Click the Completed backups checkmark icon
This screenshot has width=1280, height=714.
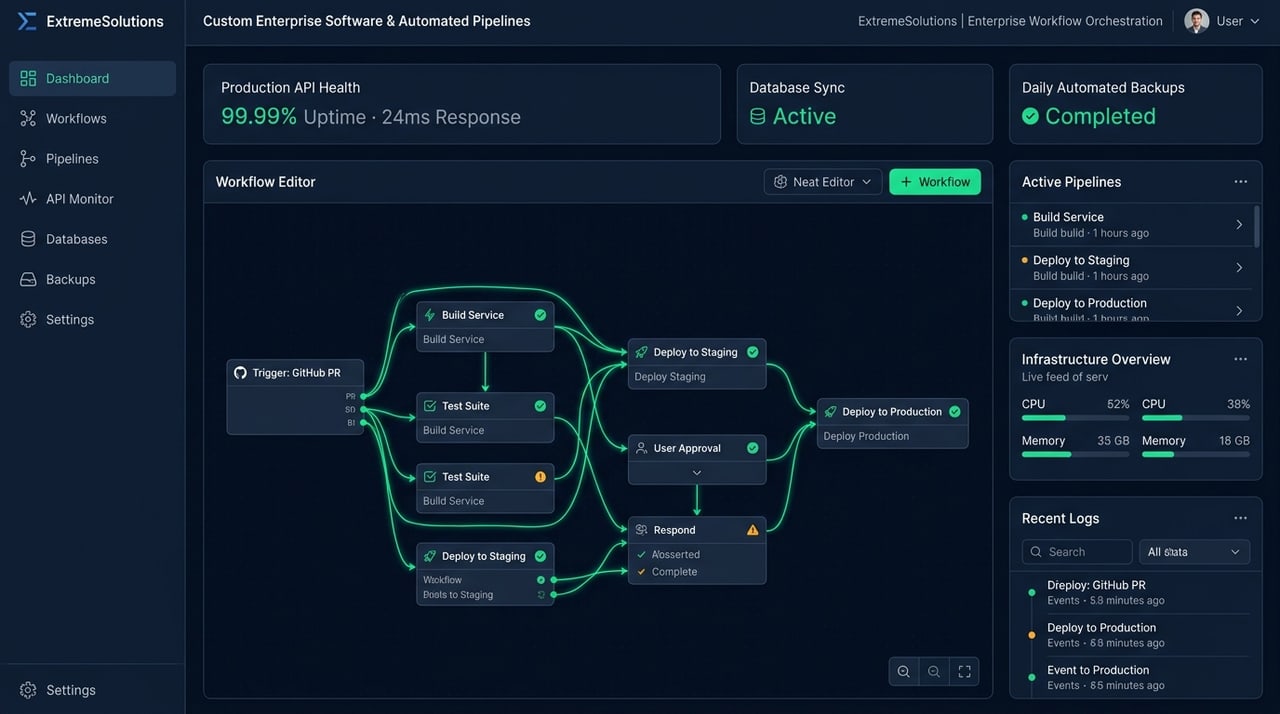tap(1030, 116)
